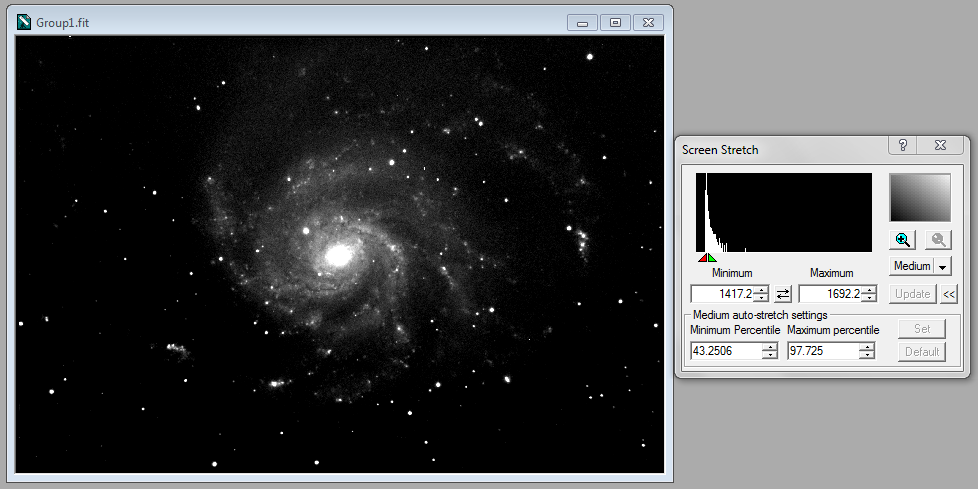Click into the Minimum value field
This screenshot has height=489, width=978.
[722, 294]
